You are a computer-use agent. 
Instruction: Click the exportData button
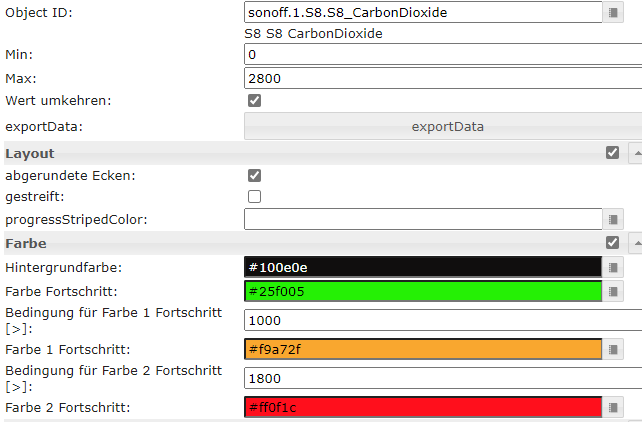447,126
